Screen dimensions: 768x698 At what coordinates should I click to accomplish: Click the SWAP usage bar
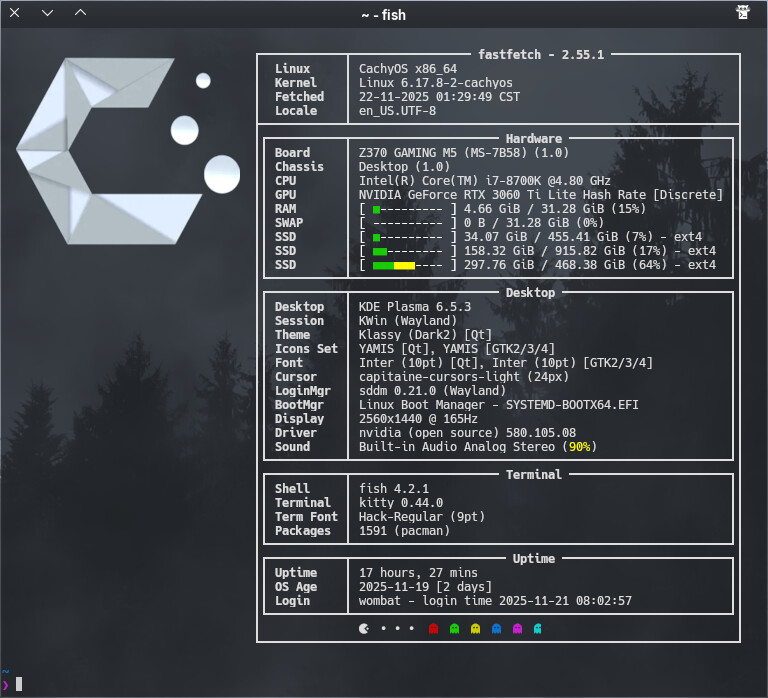coord(408,223)
